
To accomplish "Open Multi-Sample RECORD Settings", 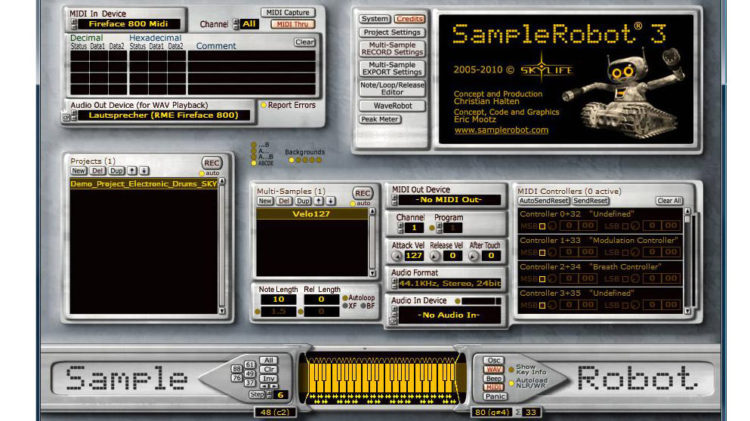I will pyautogui.click(x=392, y=48).
